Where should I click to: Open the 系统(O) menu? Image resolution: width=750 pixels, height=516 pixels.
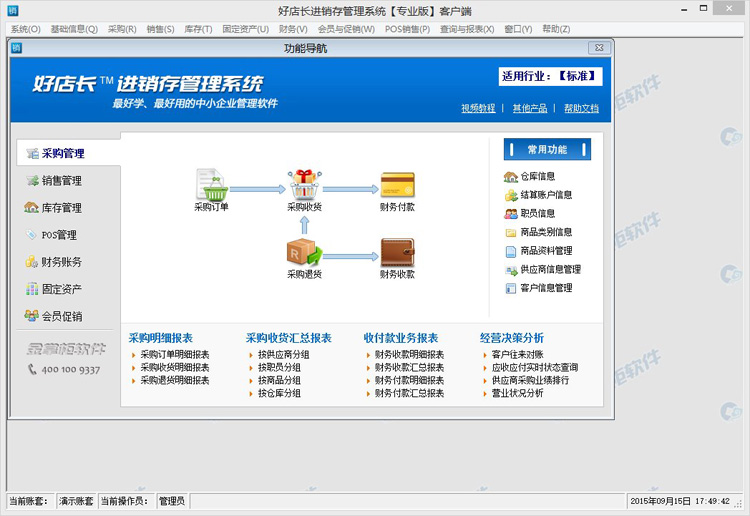point(26,29)
